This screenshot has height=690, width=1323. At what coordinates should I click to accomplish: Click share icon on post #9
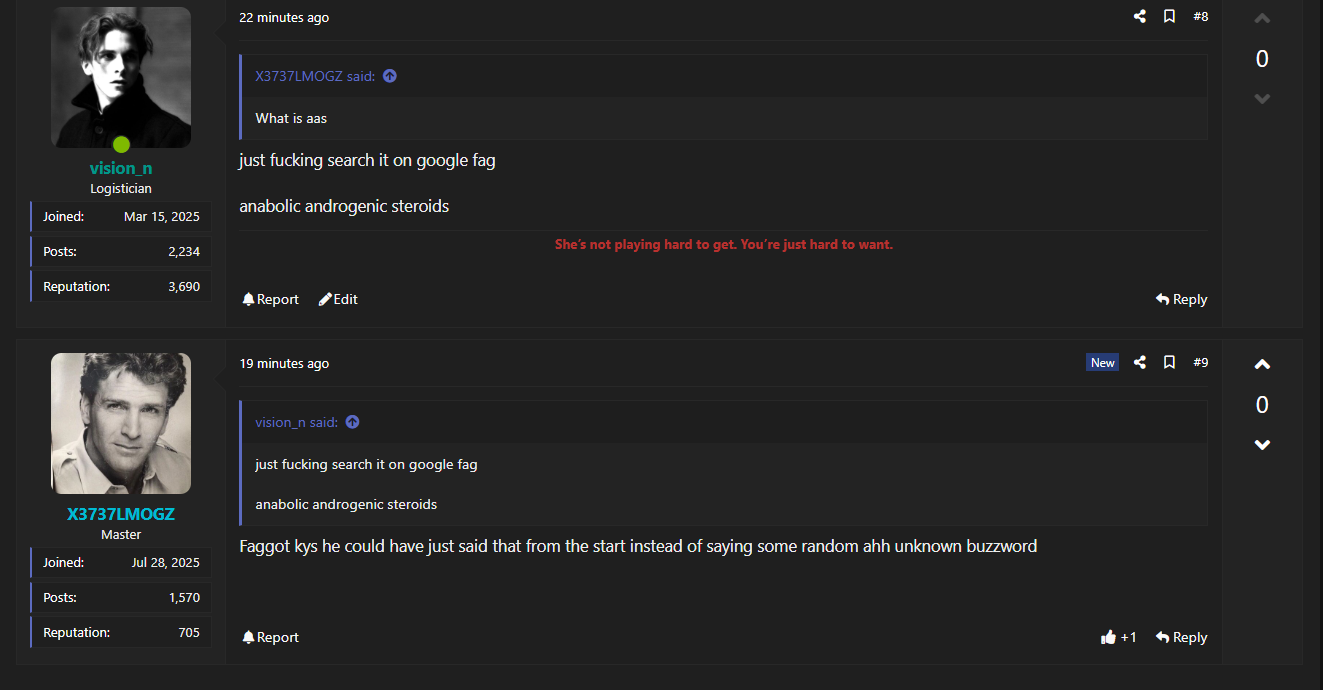1140,363
